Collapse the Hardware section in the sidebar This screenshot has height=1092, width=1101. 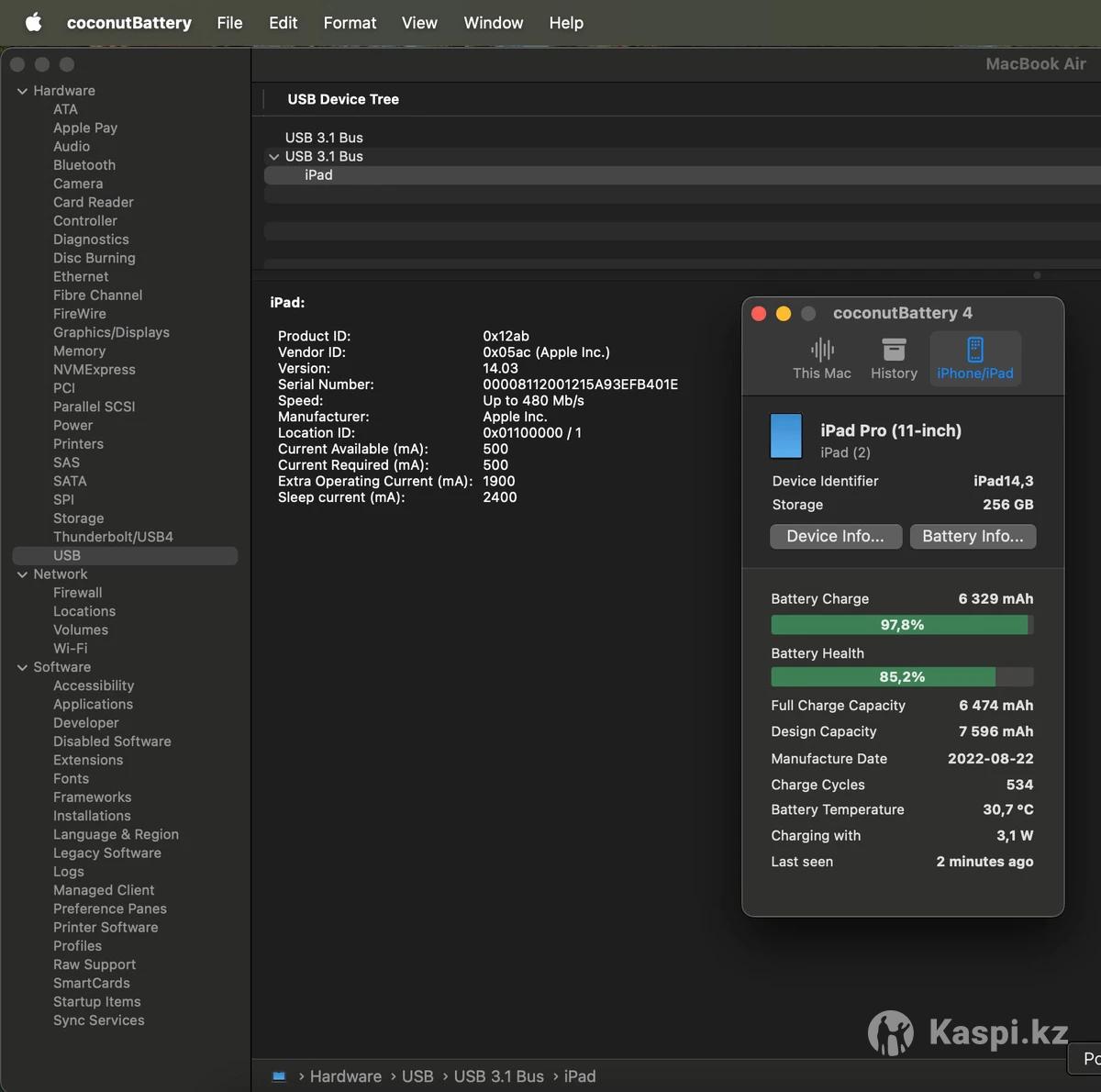pos(22,91)
